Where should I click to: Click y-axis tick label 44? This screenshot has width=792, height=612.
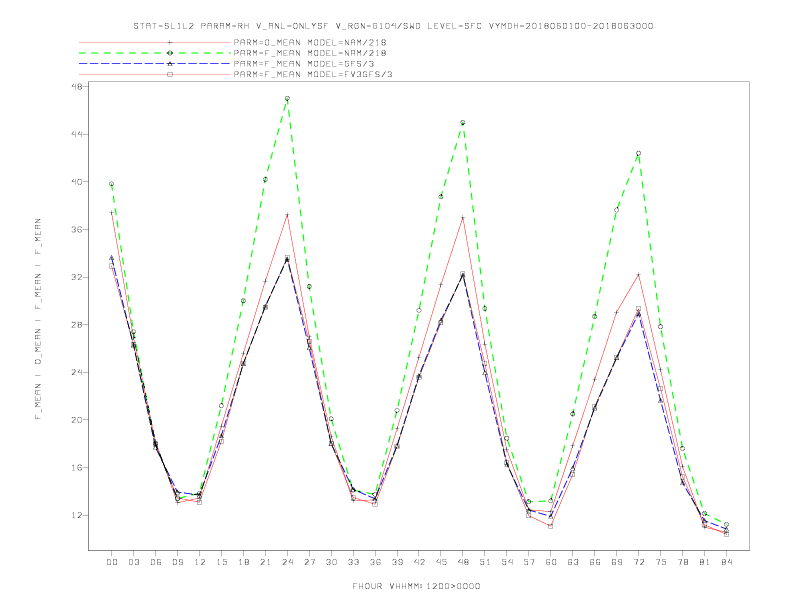(x=77, y=134)
